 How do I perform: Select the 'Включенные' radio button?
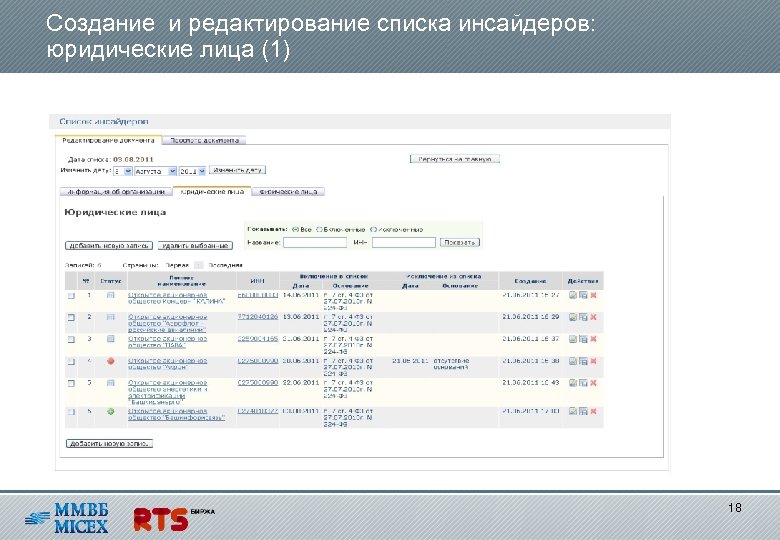click(x=320, y=229)
